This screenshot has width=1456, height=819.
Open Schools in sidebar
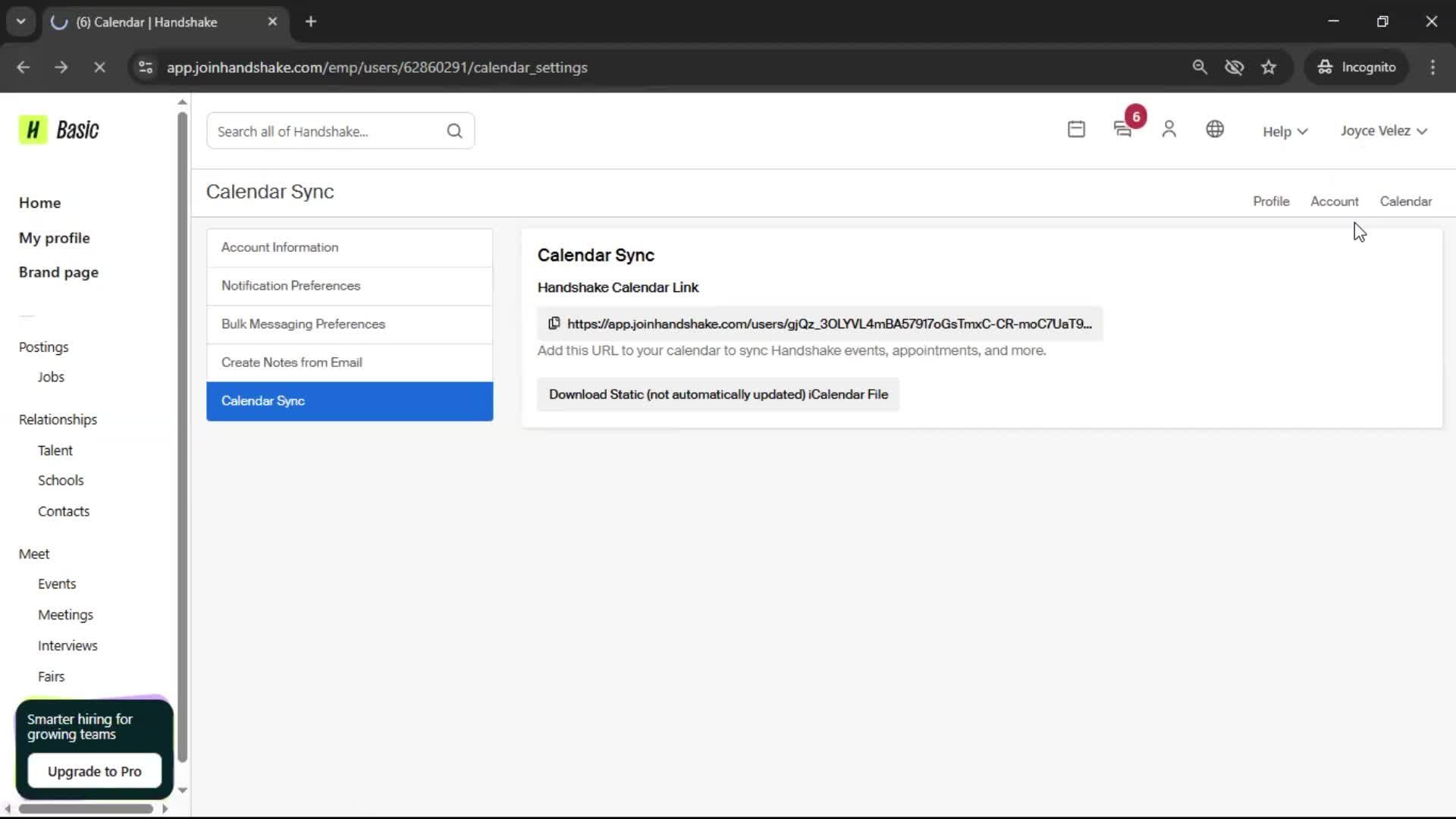pyautogui.click(x=61, y=481)
